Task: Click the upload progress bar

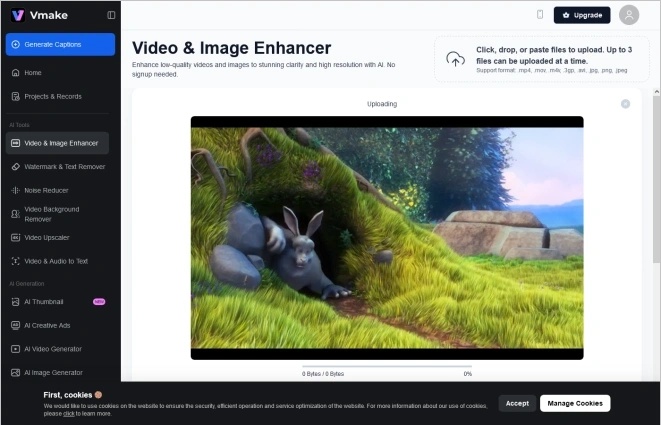Action: [387, 366]
